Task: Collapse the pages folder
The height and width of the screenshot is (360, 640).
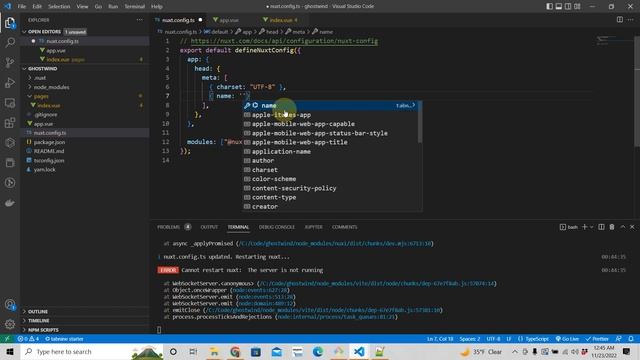Action: pos(41,96)
